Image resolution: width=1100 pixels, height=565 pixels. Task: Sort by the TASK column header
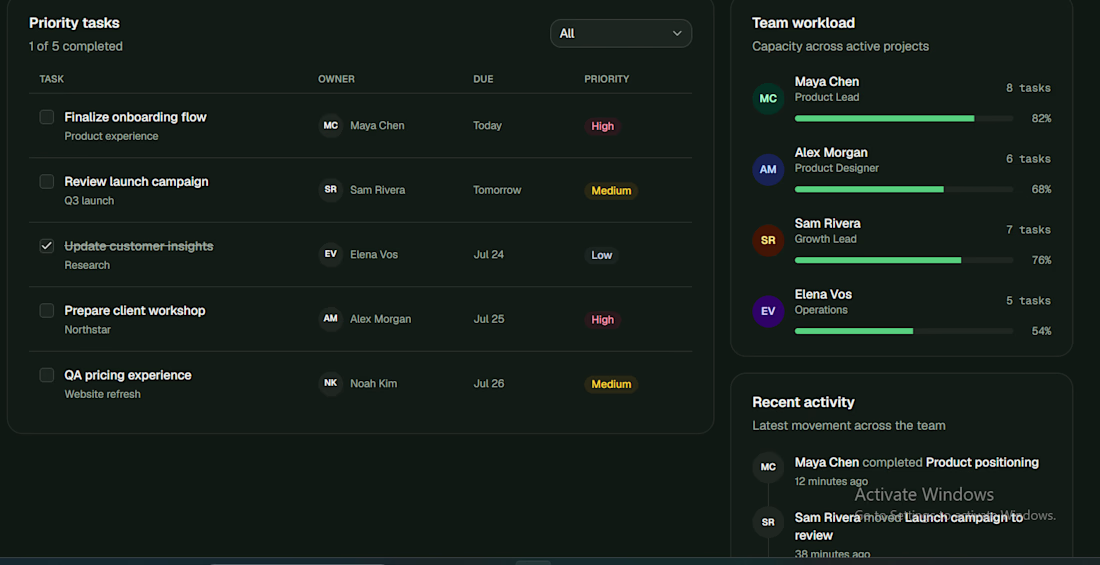52,79
